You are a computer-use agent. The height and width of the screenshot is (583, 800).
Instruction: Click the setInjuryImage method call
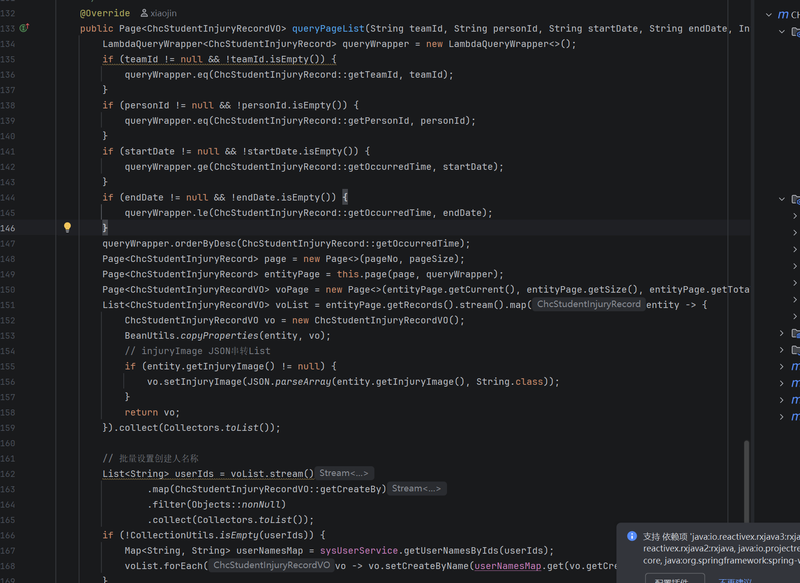[x=203, y=382]
